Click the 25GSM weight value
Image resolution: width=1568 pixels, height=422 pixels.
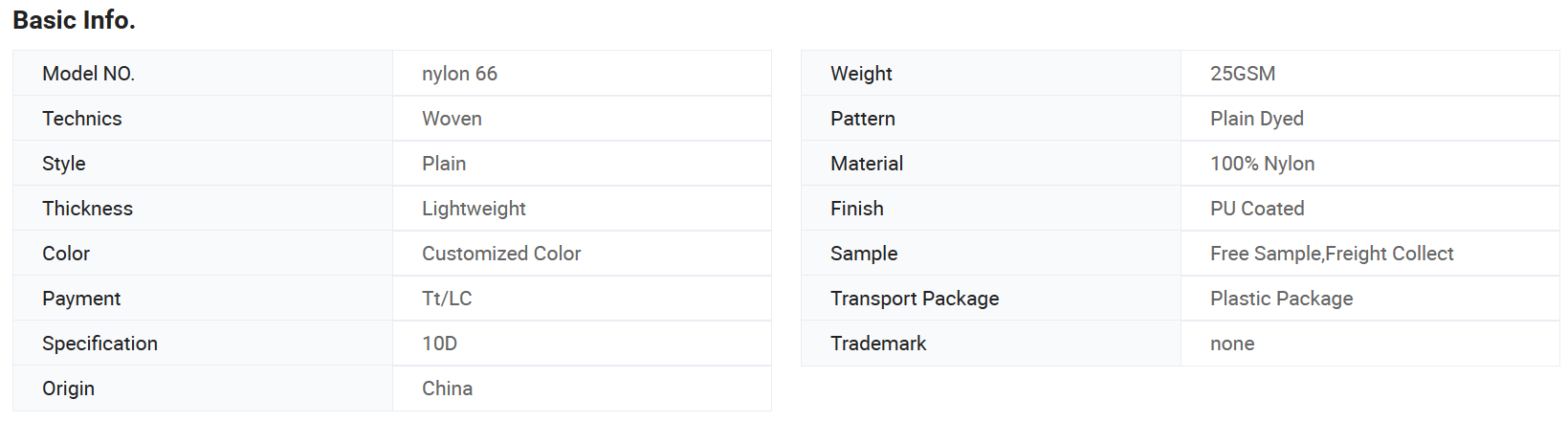click(1243, 74)
